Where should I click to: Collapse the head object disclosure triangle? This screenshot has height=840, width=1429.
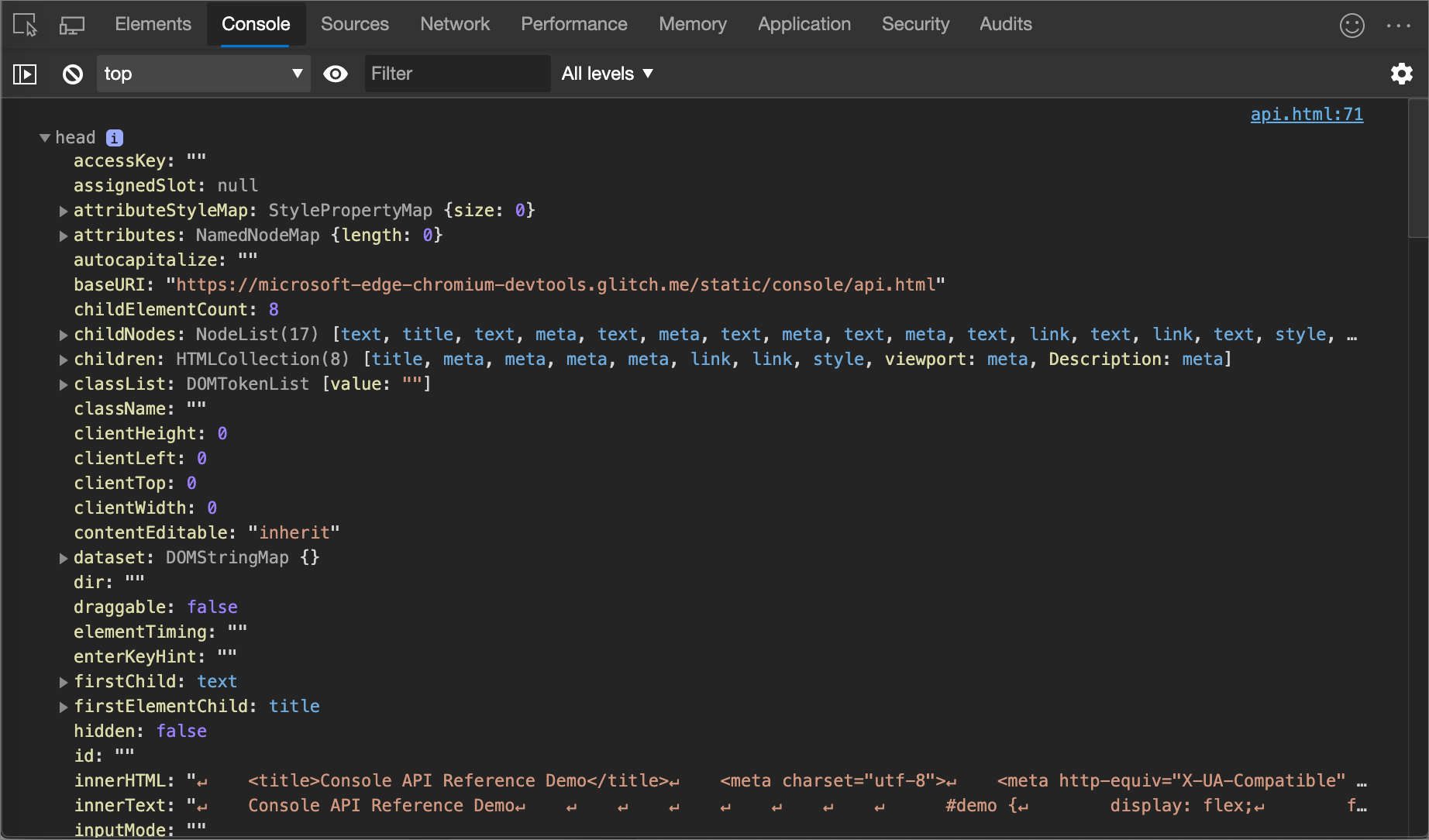click(x=44, y=137)
